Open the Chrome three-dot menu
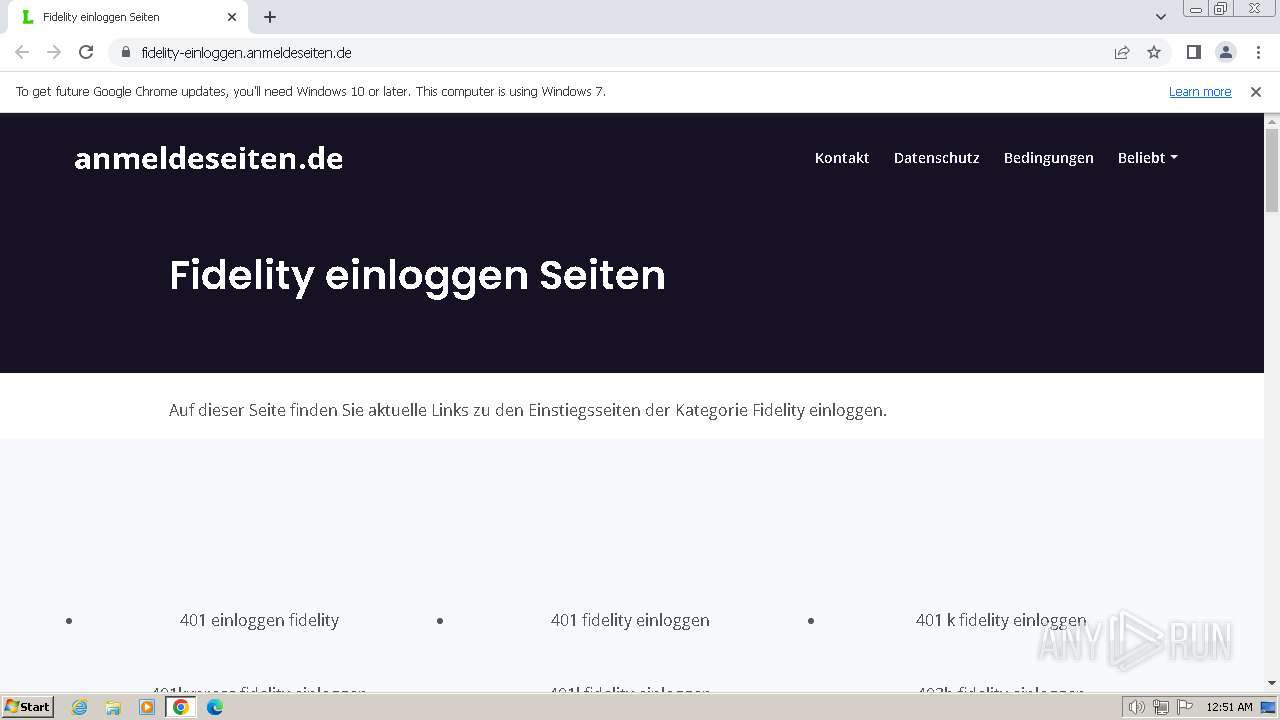1280x720 pixels. (1258, 52)
